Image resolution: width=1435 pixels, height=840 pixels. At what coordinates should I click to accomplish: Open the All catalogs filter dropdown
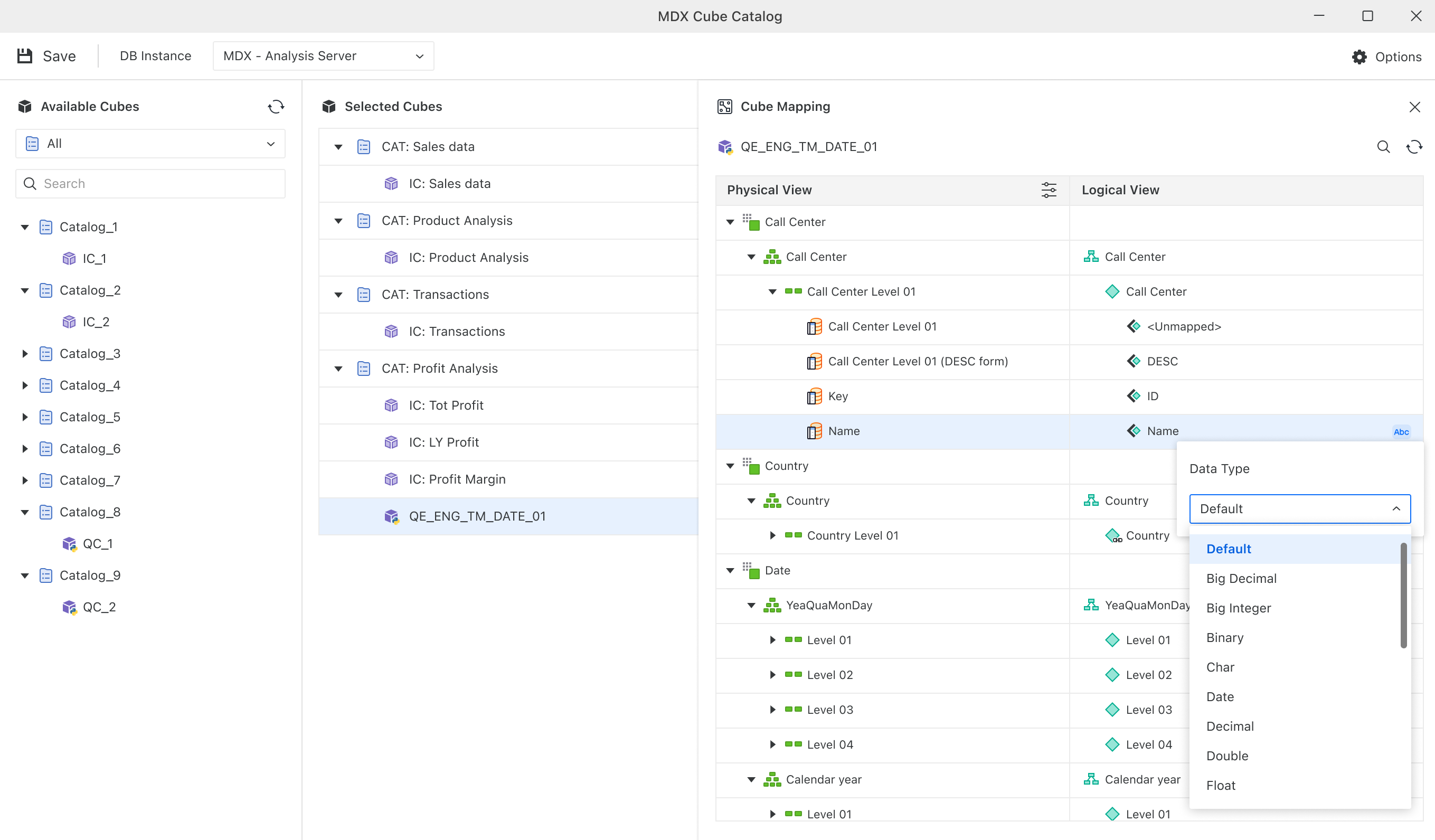(x=150, y=144)
